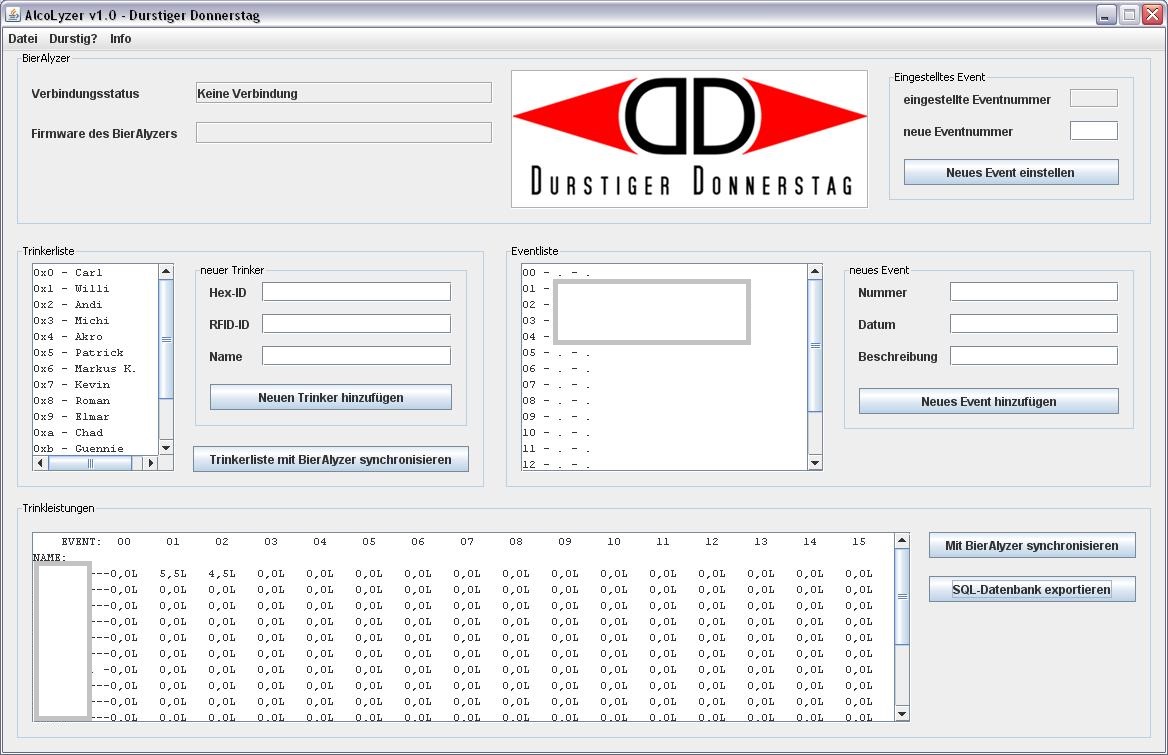
Task: Select '0x6 - Markus K.' in Trinkerliste
Action: [95, 369]
